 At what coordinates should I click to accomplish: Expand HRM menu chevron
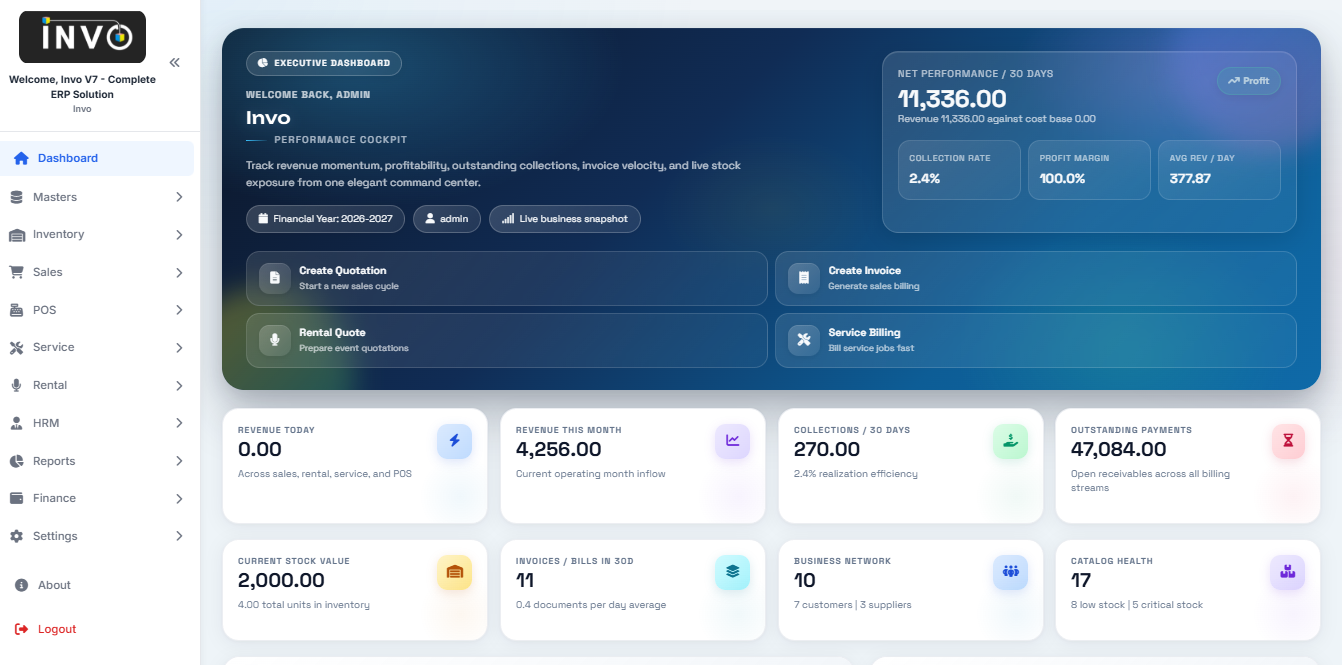tap(179, 423)
